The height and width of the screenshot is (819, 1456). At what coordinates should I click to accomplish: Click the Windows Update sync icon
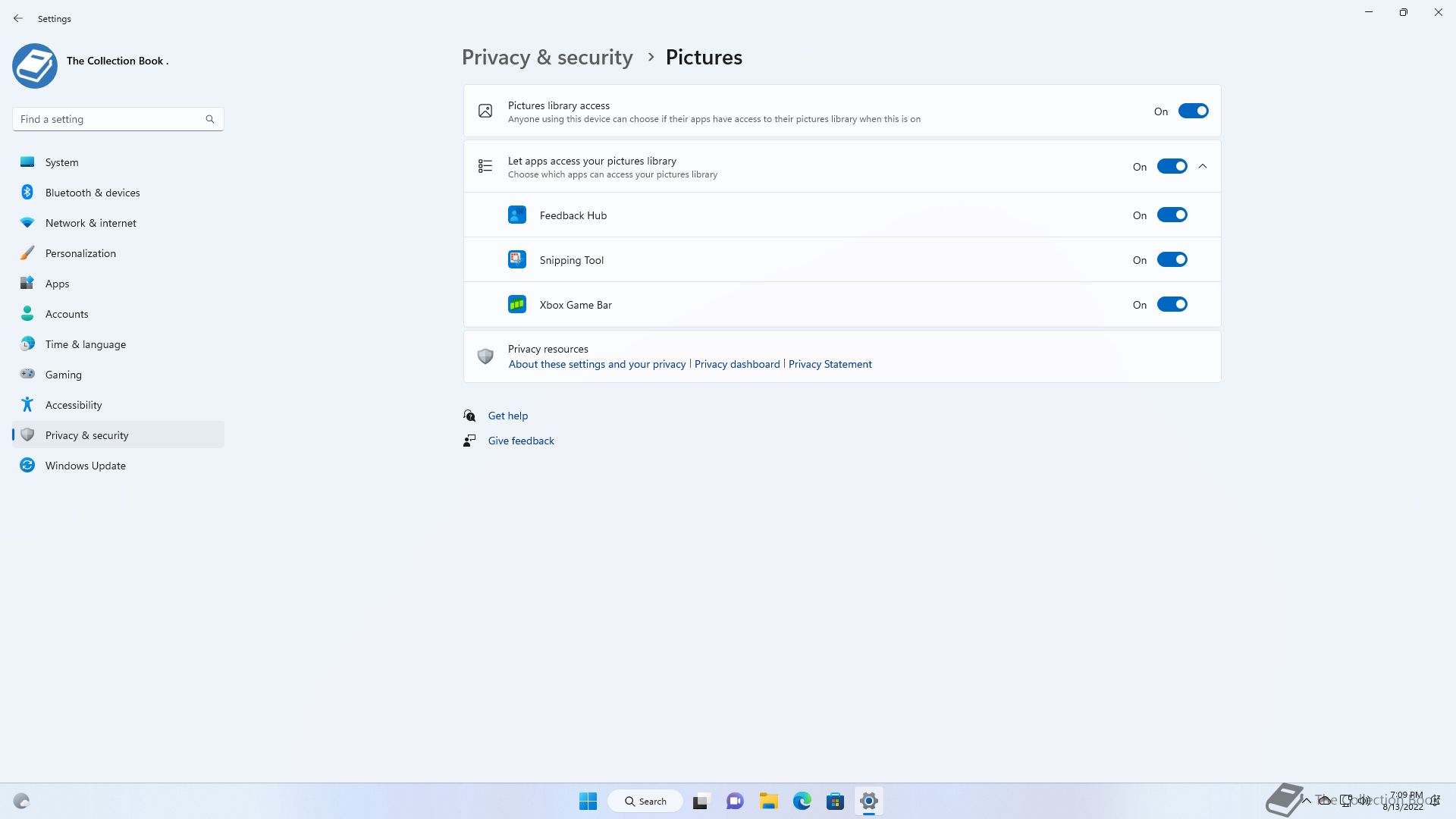point(27,465)
